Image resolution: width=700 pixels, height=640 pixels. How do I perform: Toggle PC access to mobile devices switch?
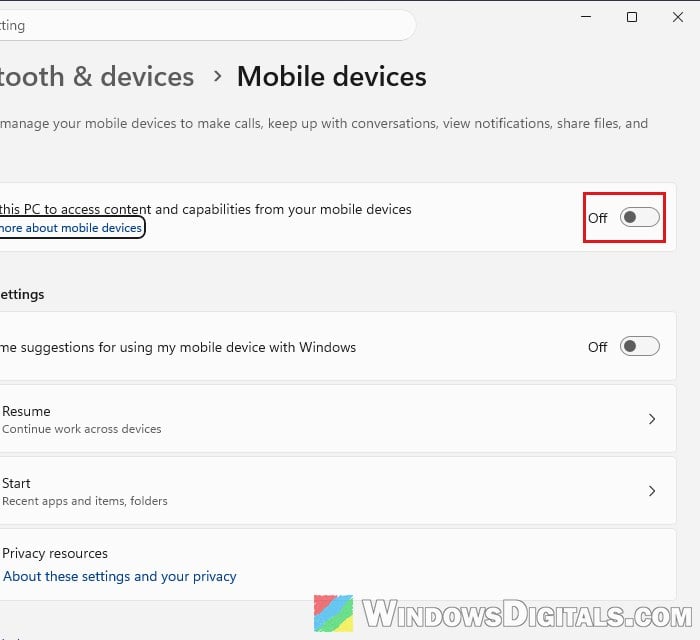(639, 217)
